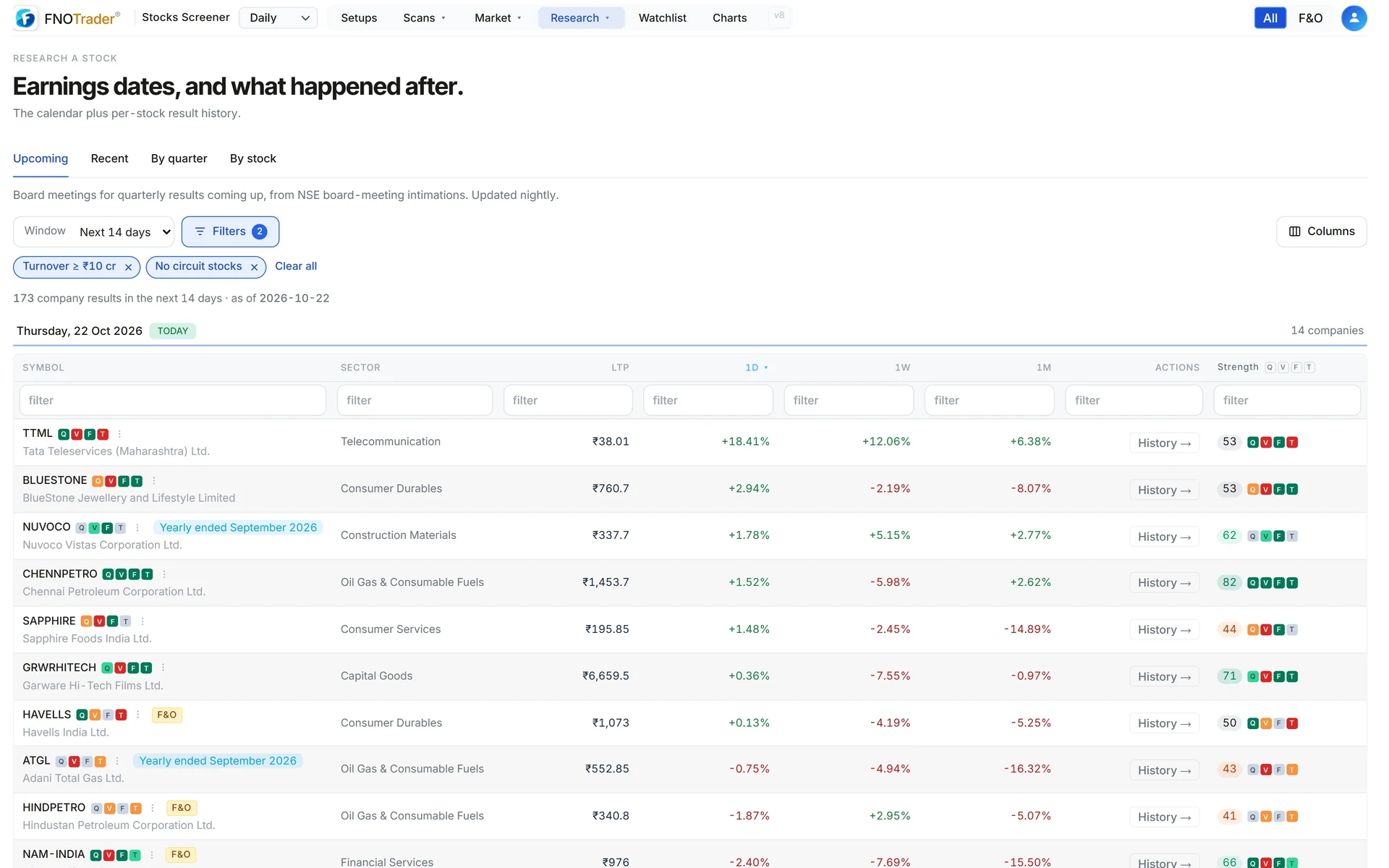
Task: Open the row menu dots for GRWRHITECH
Action: pos(163,668)
